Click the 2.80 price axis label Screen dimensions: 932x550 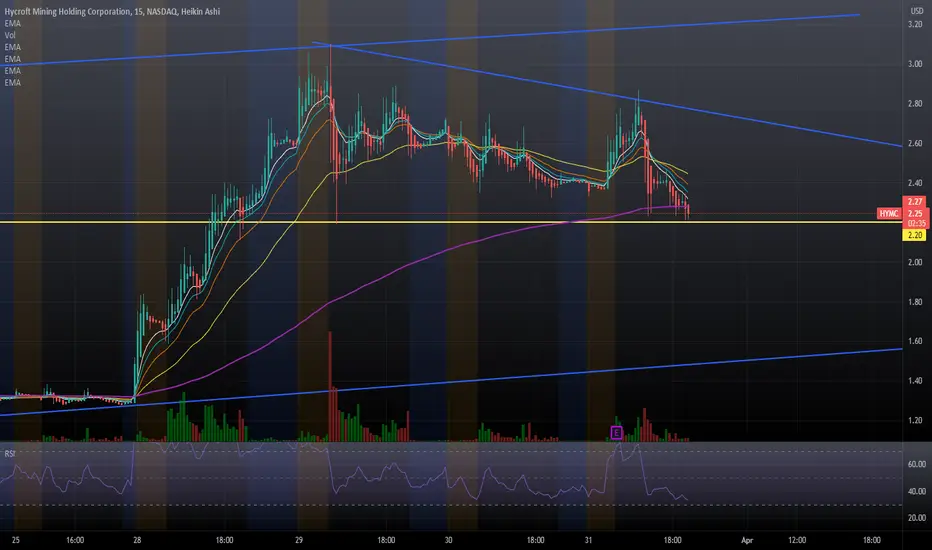[x=915, y=103]
